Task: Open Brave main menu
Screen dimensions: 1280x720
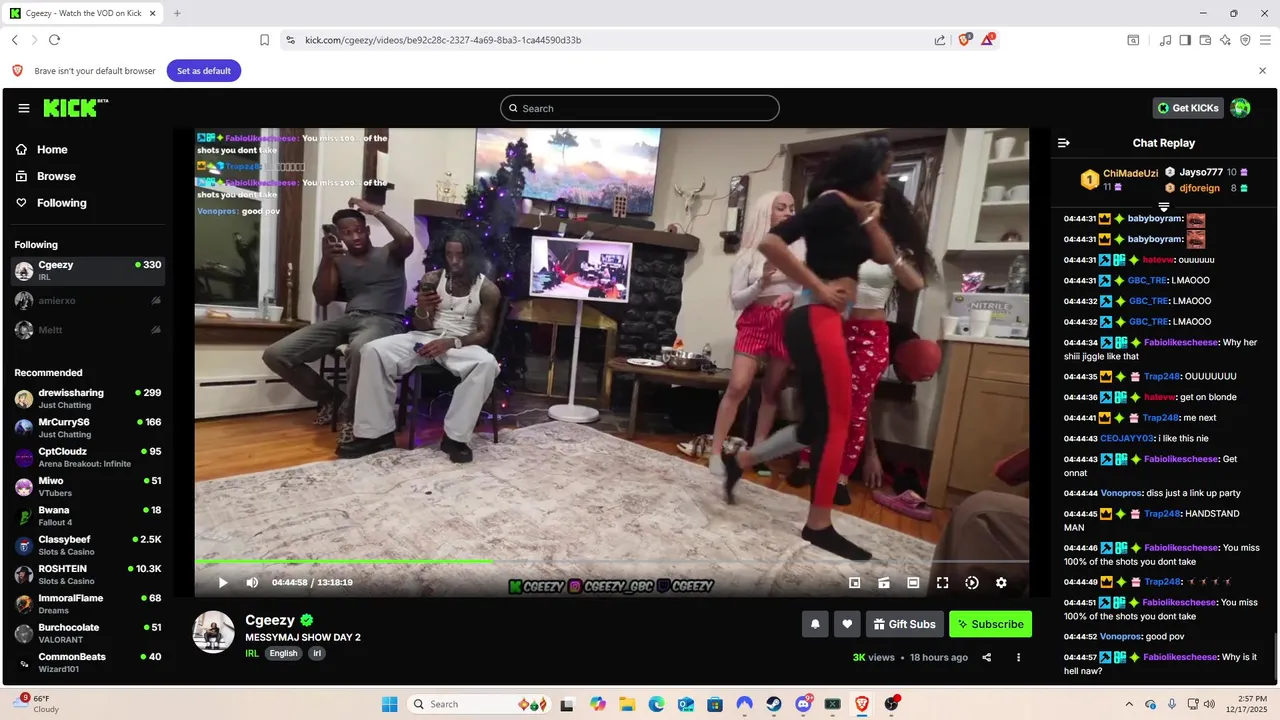Action: pos(1265,40)
